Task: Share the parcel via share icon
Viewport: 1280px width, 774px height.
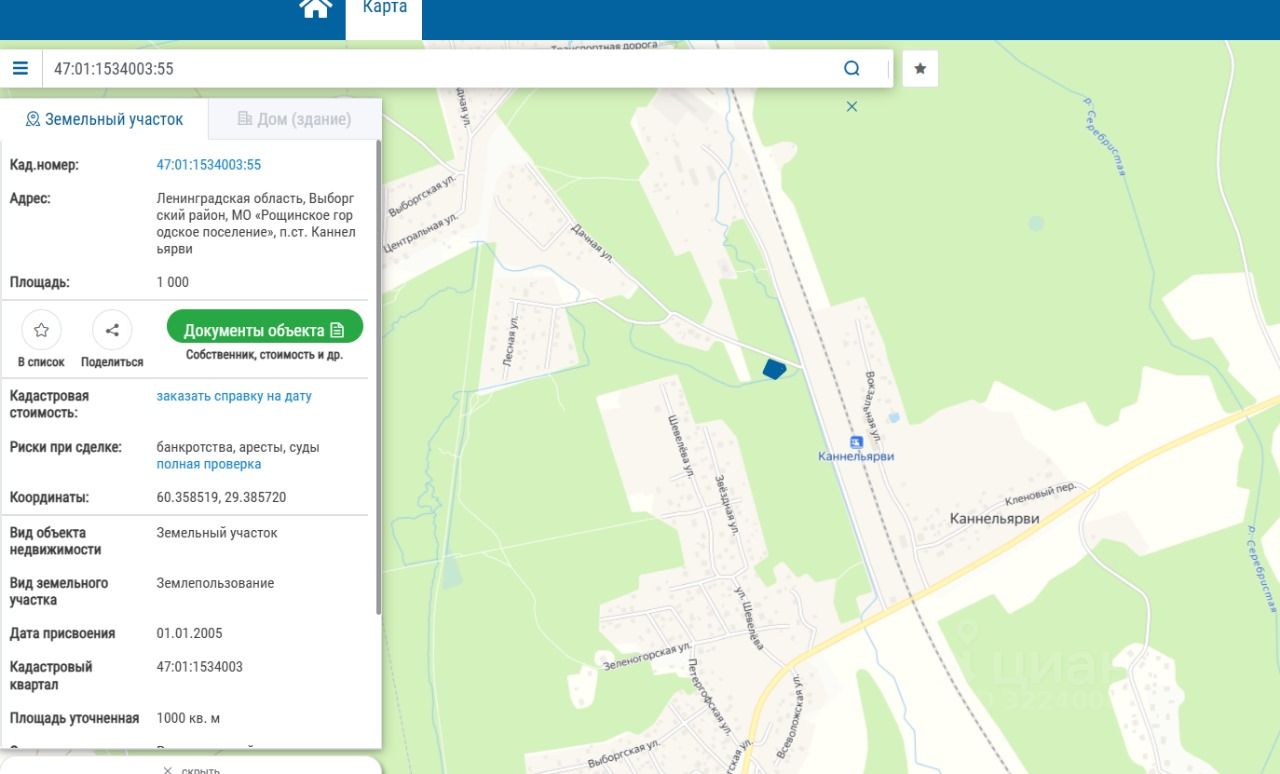Action: click(112, 330)
